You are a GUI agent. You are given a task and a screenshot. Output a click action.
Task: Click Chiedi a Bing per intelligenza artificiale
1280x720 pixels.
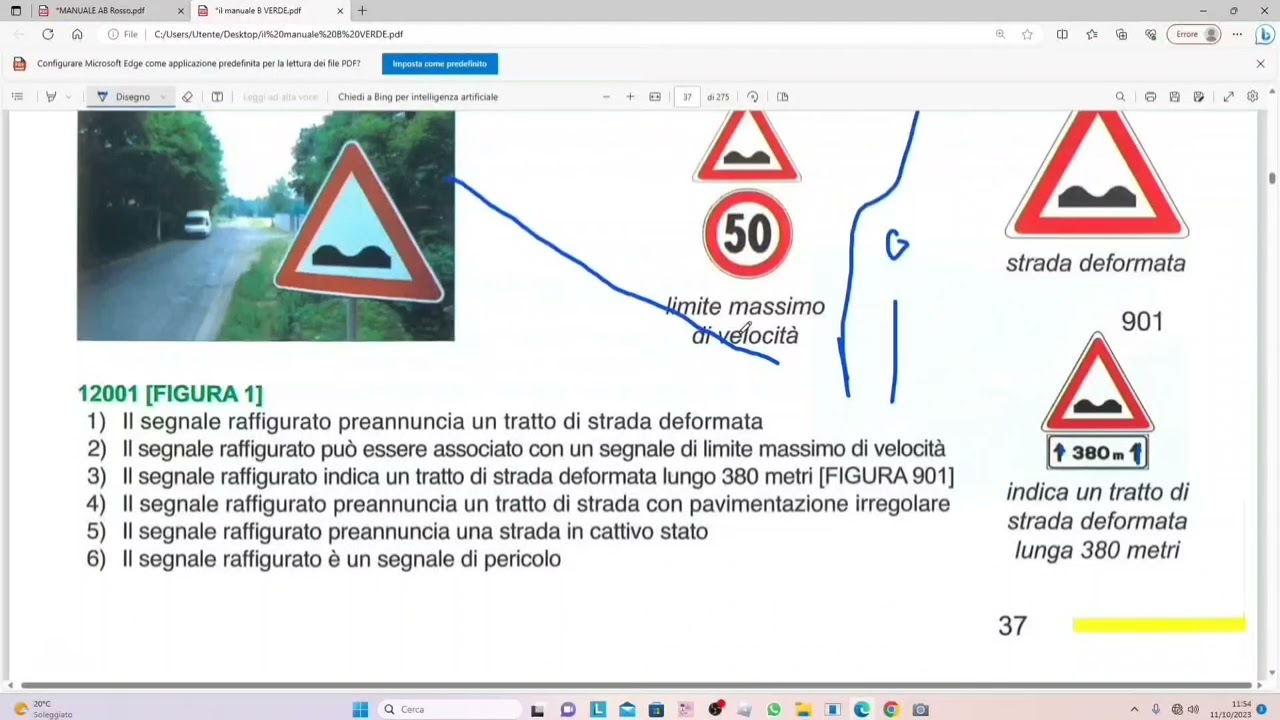pos(418,97)
